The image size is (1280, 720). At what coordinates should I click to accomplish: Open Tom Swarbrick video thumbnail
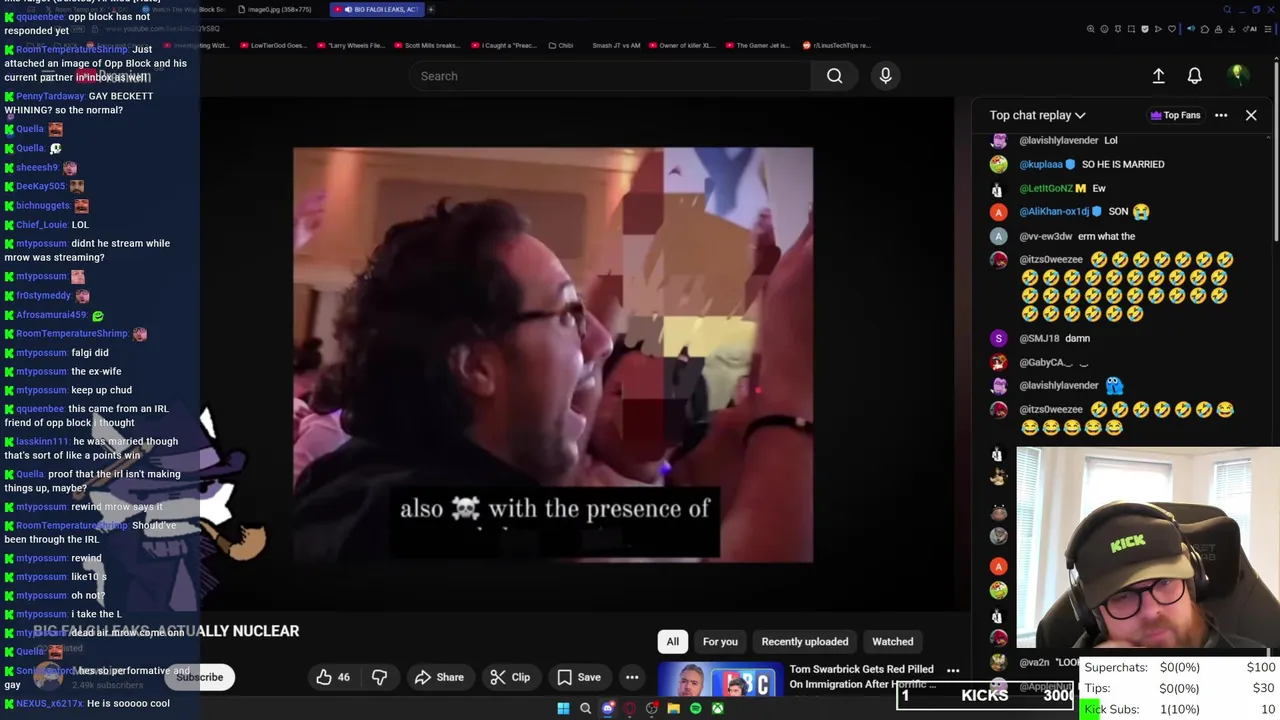(x=720, y=680)
